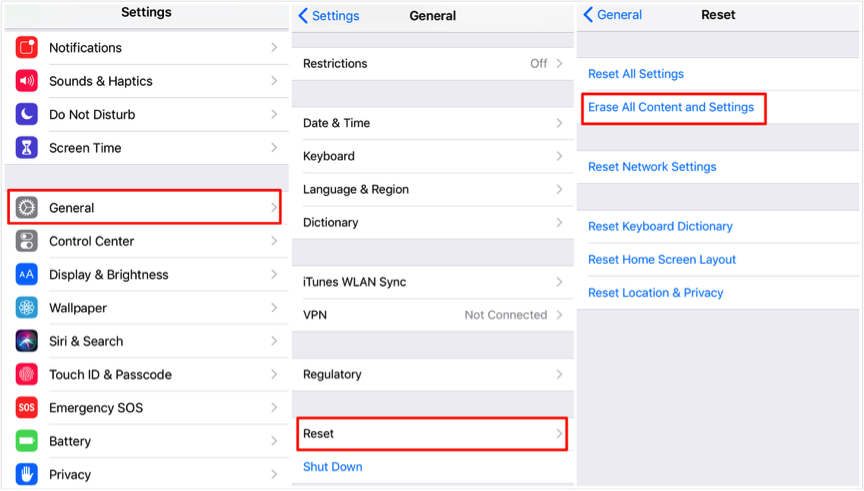Open the Notifications icon in Settings
The height and width of the screenshot is (491, 864).
coord(26,48)
